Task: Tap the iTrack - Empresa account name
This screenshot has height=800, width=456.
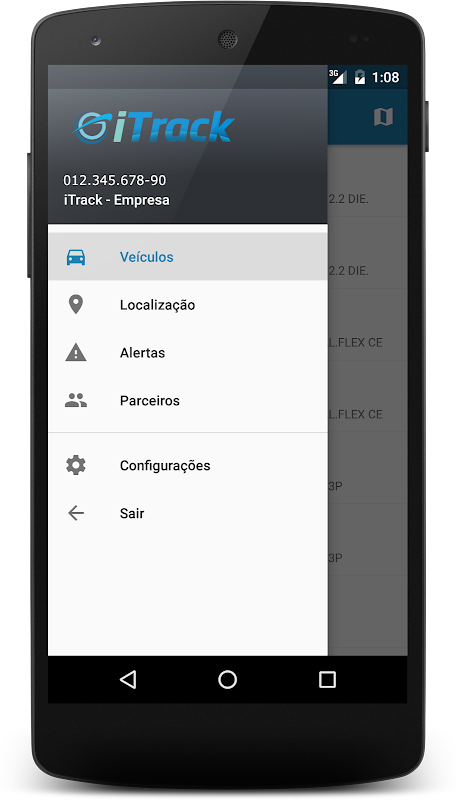Action: pyautogui.click(x=116, y=200)
